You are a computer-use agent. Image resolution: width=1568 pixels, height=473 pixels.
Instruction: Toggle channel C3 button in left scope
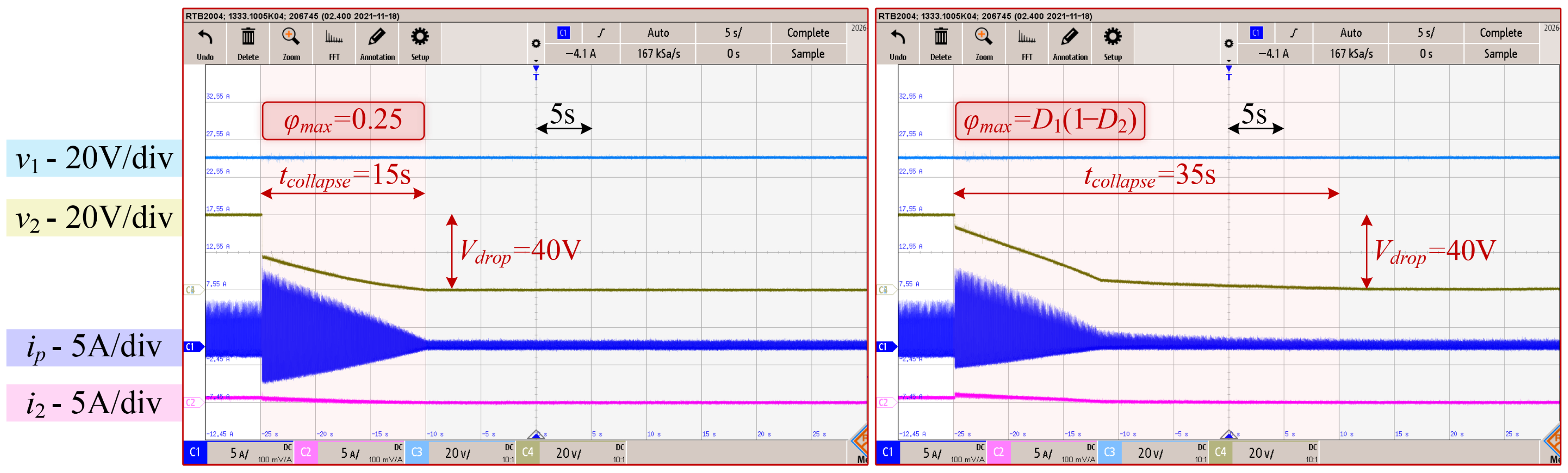(x=416, y=452)
